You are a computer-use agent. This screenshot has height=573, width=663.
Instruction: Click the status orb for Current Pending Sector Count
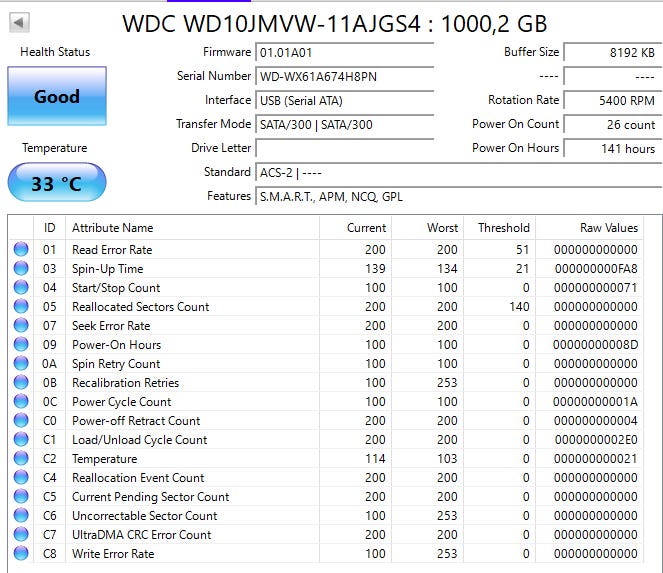click(x=21, y=497)
